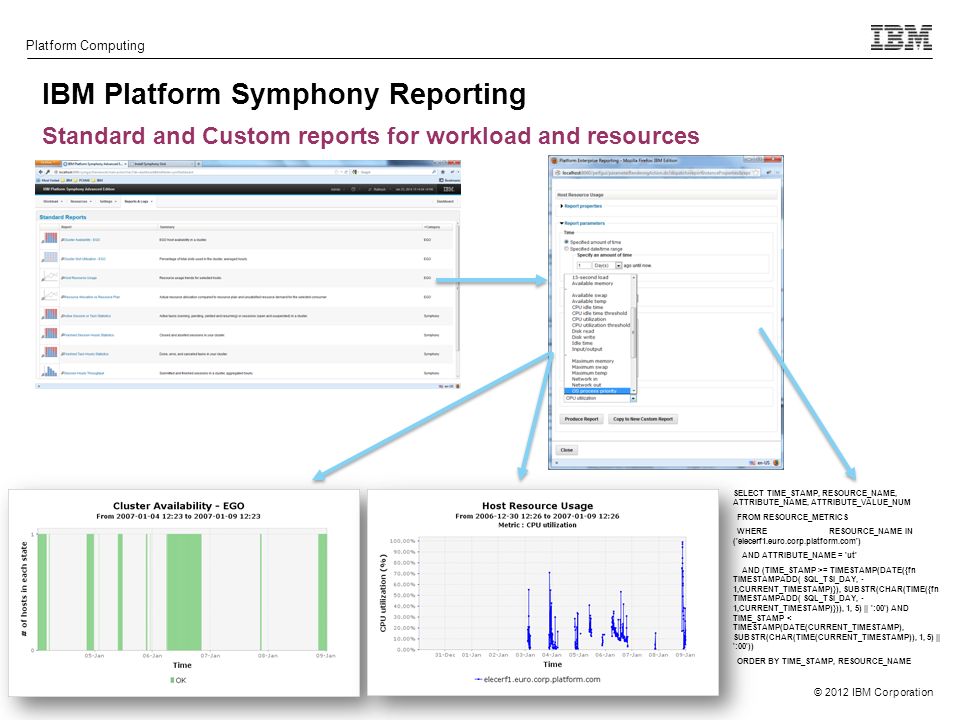Choose 'Network out' in the metric list
The height and width of the screenshot is (720, 960).
[x=586, y=385]
